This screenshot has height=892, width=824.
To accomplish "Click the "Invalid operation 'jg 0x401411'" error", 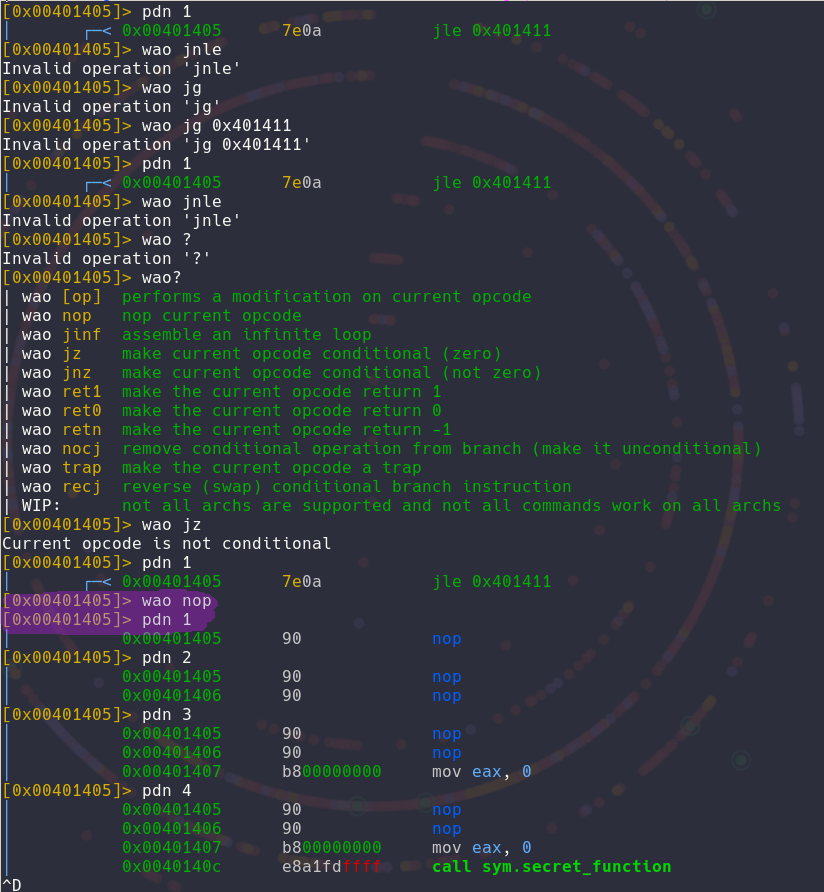I will coord(156,145).
